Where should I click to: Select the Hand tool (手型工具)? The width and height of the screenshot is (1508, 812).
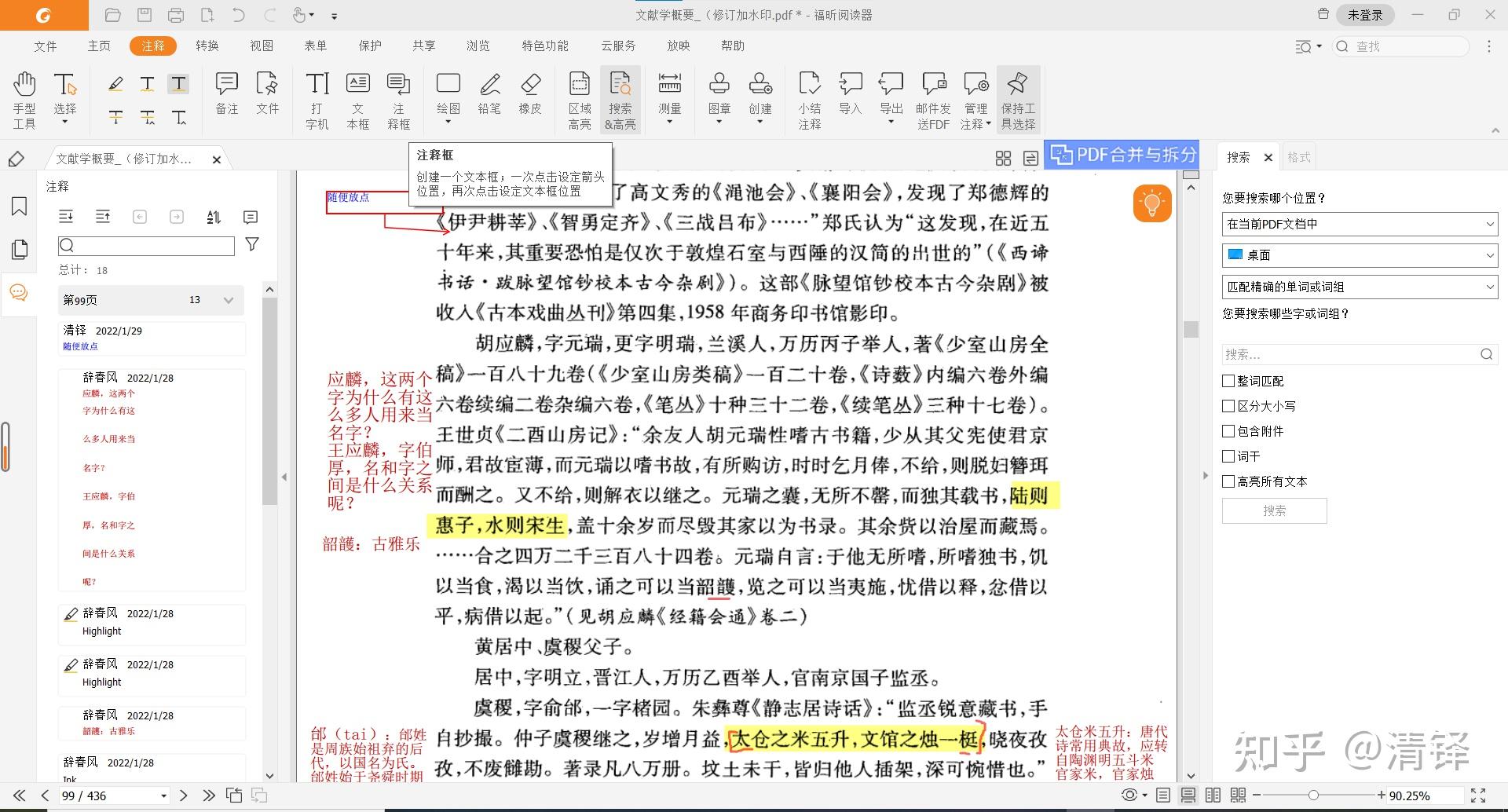(24, 100)
